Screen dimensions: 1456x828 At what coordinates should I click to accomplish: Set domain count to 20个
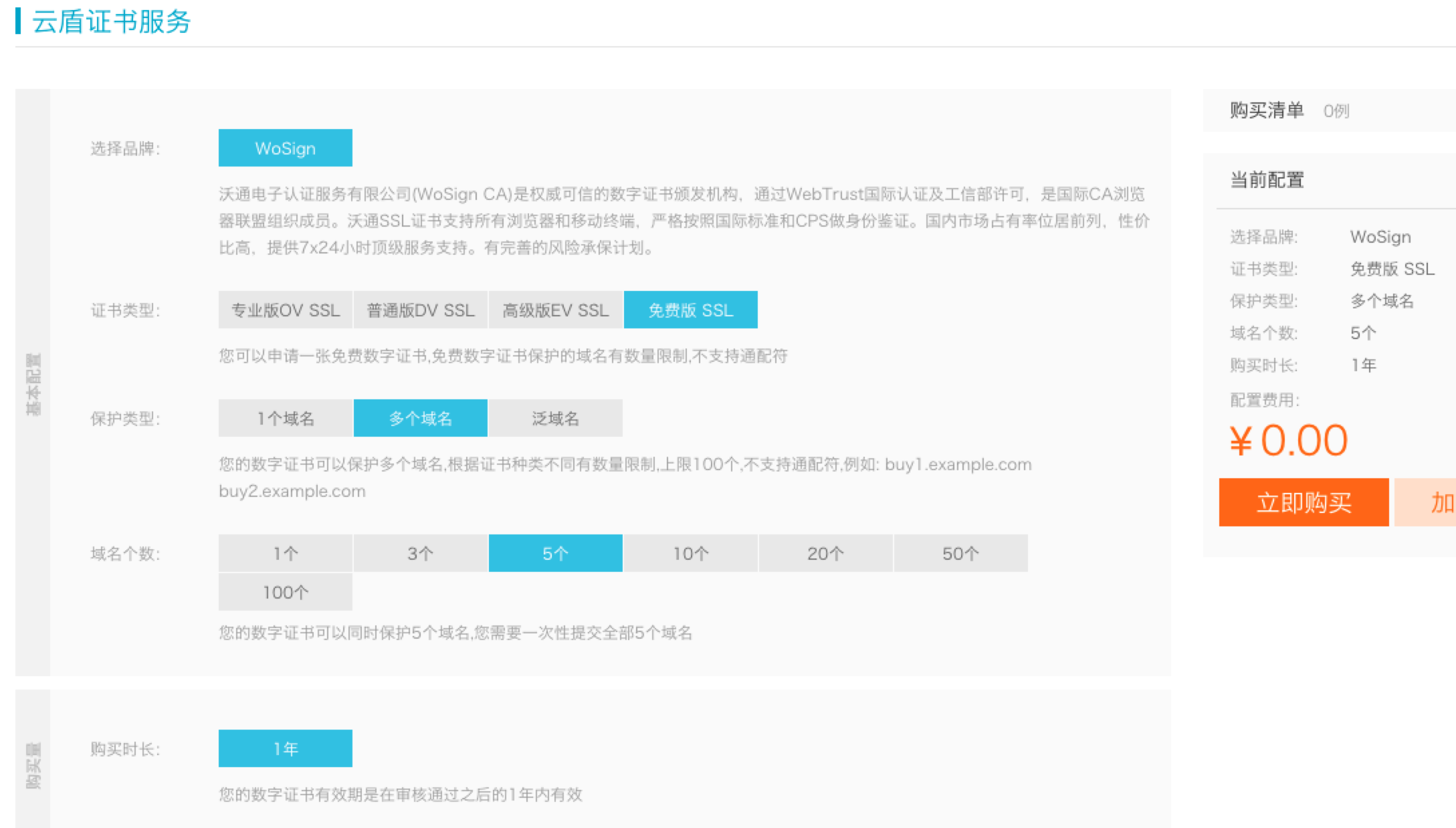coord(825,553)
